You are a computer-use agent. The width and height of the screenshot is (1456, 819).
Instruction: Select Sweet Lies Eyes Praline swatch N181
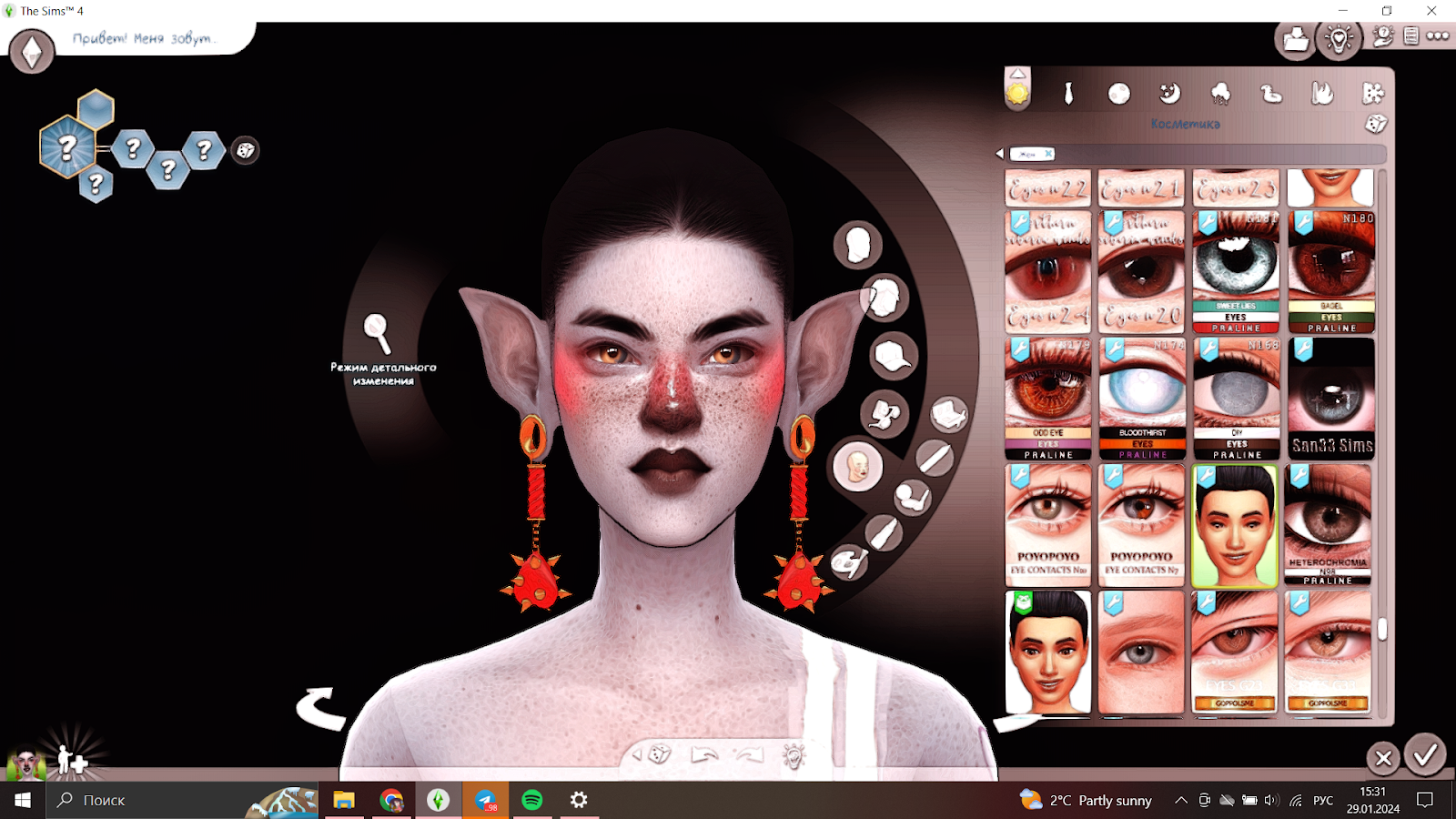click(x=1236, y=272)
